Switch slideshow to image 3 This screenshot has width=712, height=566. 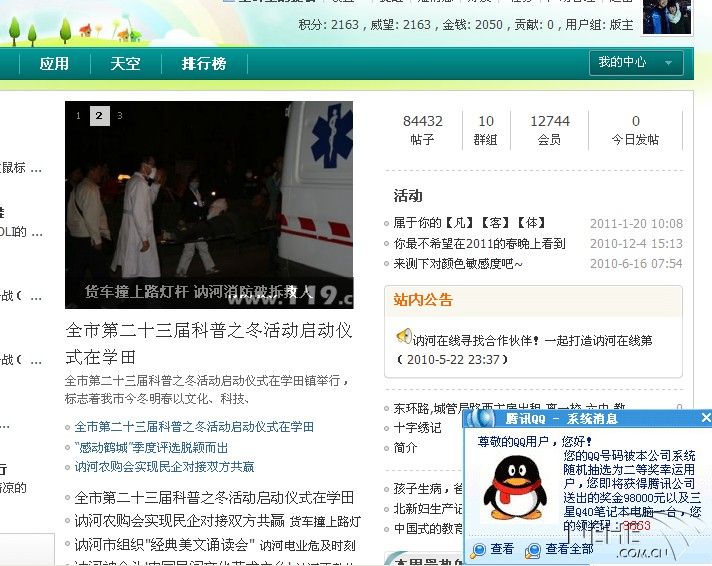point(120,116)
